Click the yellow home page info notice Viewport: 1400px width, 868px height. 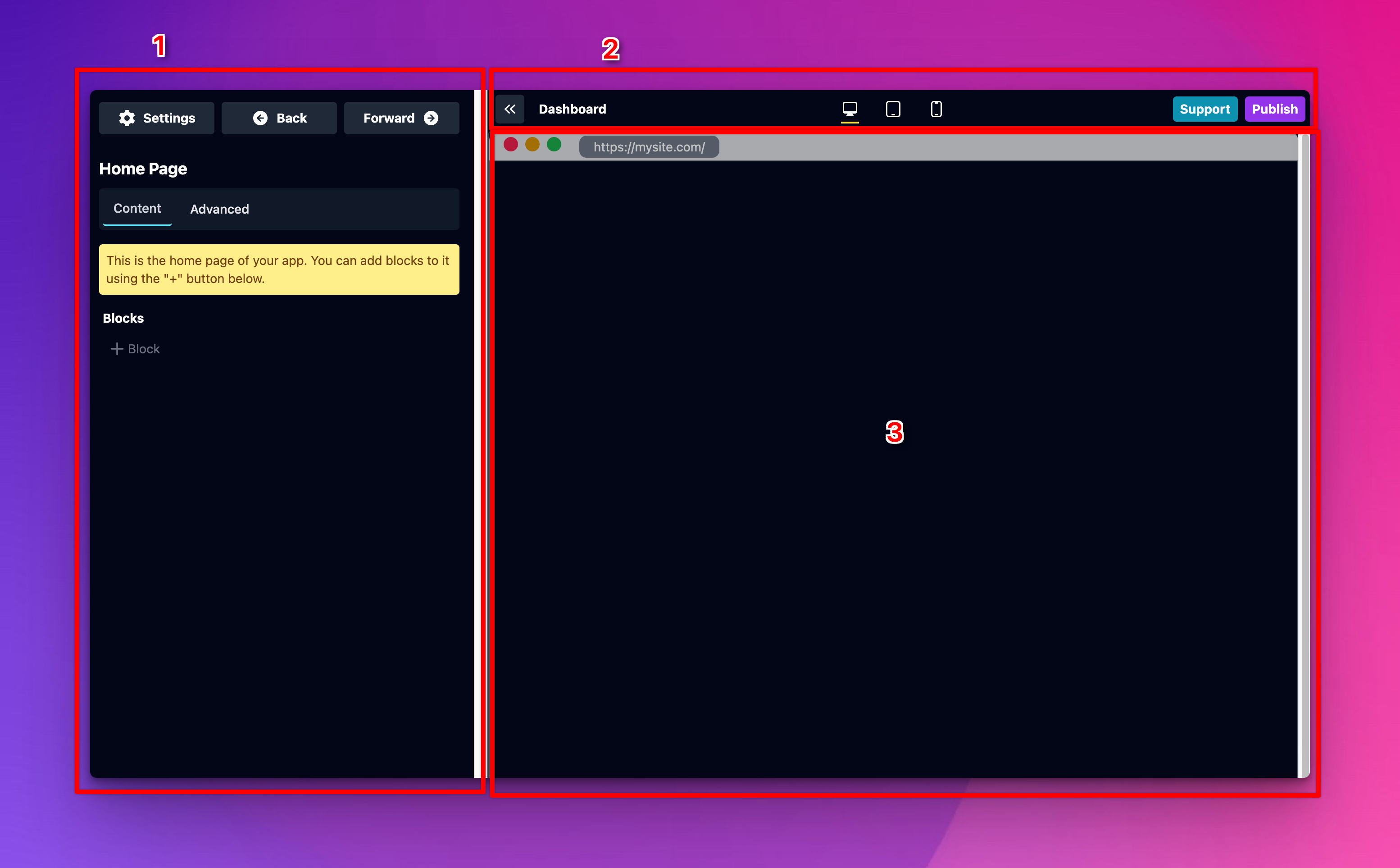pos(279,270)
